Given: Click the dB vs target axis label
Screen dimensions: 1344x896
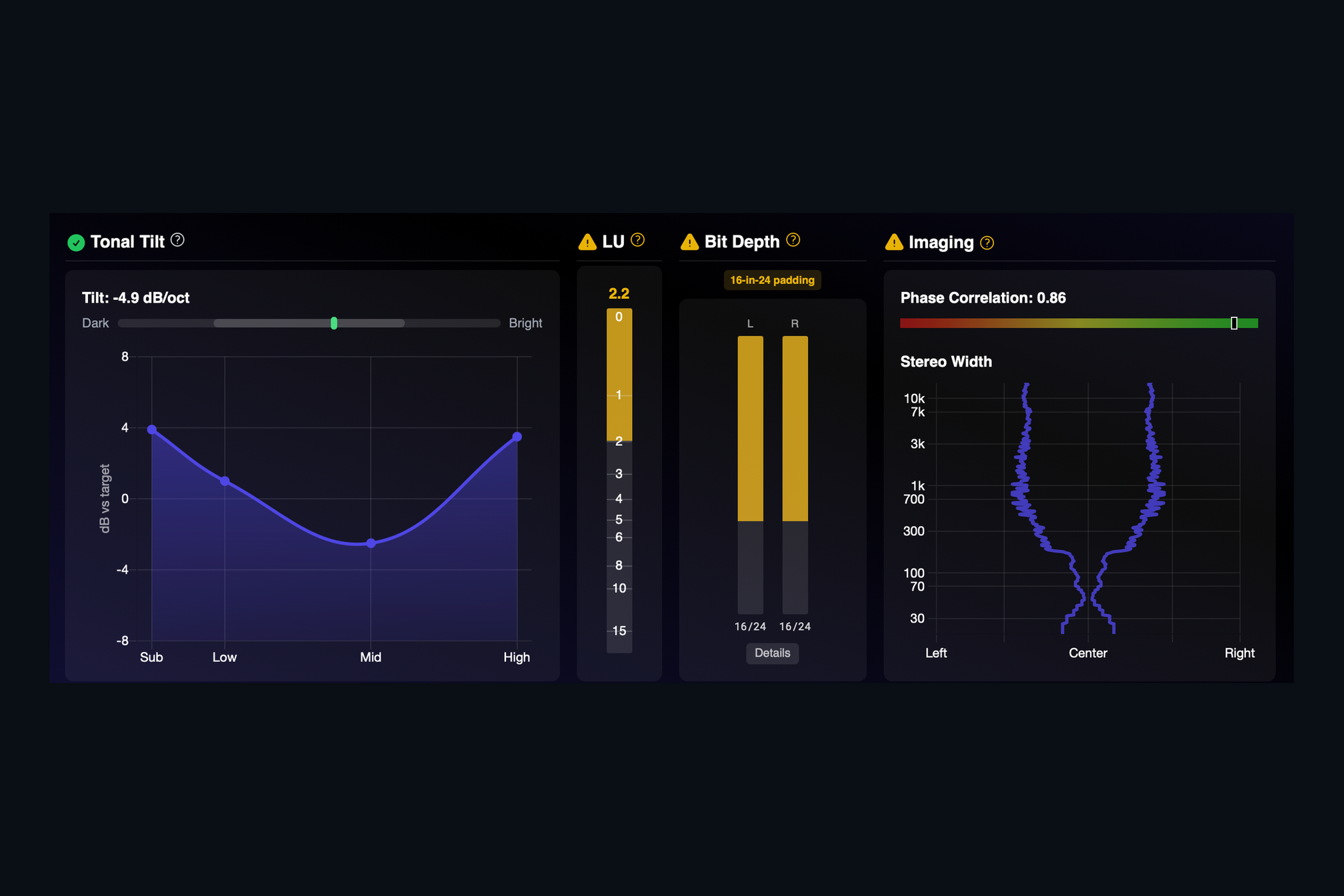Looking at the screenshot, I should point(105,499).
